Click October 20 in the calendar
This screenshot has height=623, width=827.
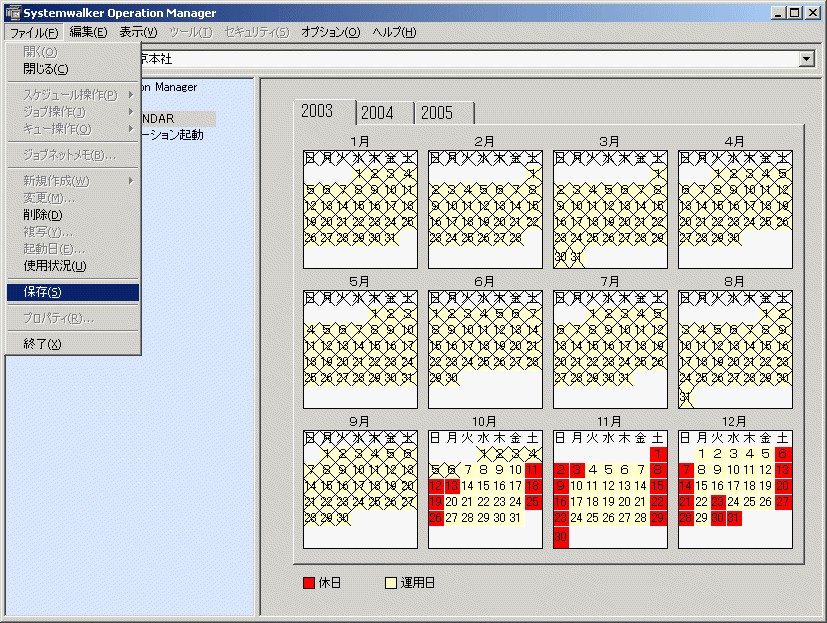coord(451,502)
